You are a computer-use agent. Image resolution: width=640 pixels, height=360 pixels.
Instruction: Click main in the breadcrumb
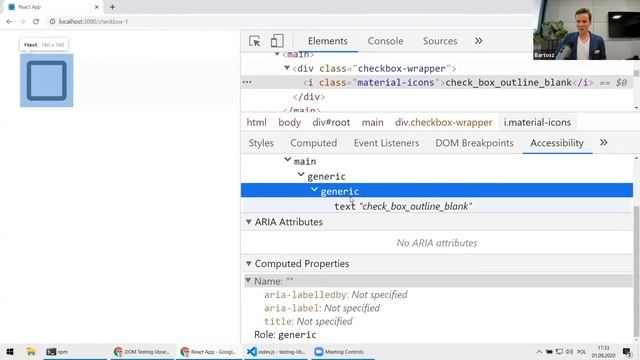(x=372, y=122)
